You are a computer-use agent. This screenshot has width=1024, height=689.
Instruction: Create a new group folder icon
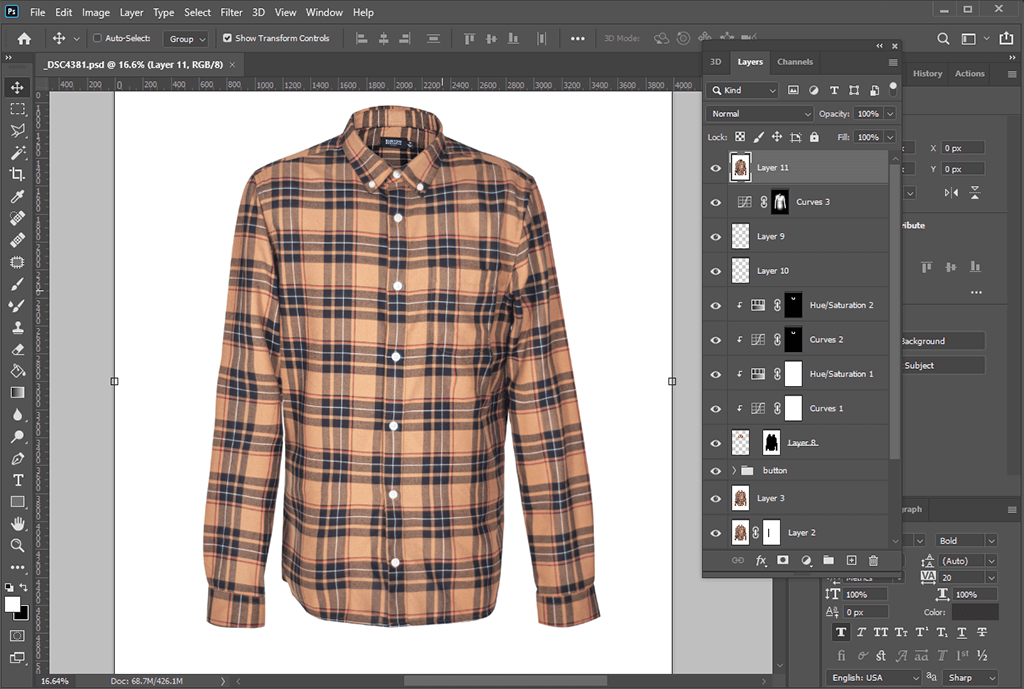(828, 560)
